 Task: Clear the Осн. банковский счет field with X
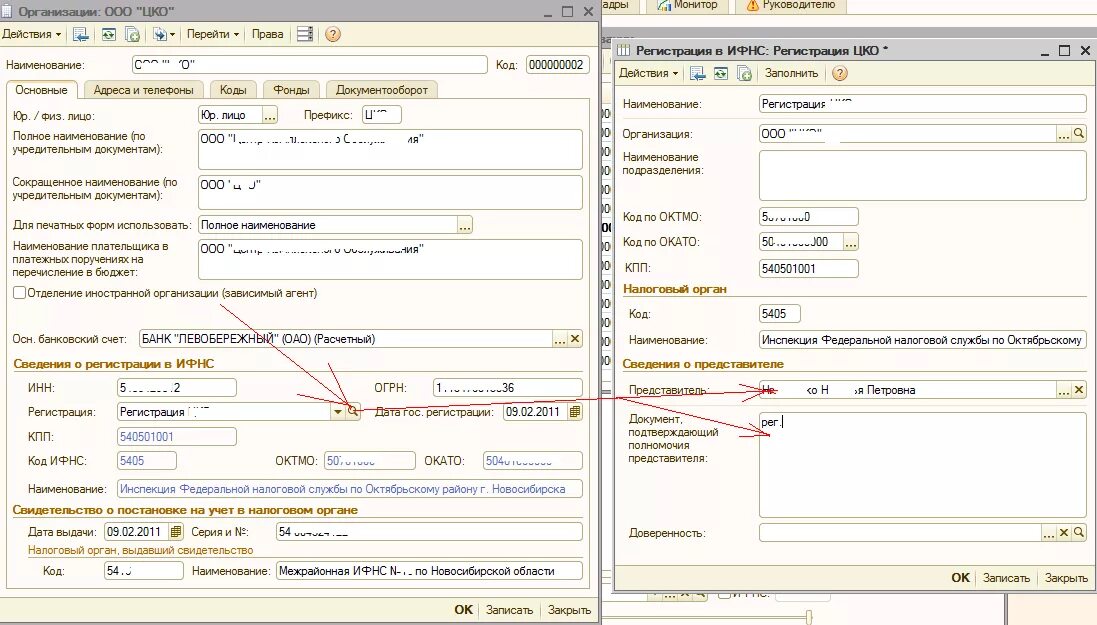[x=575, y=339]
